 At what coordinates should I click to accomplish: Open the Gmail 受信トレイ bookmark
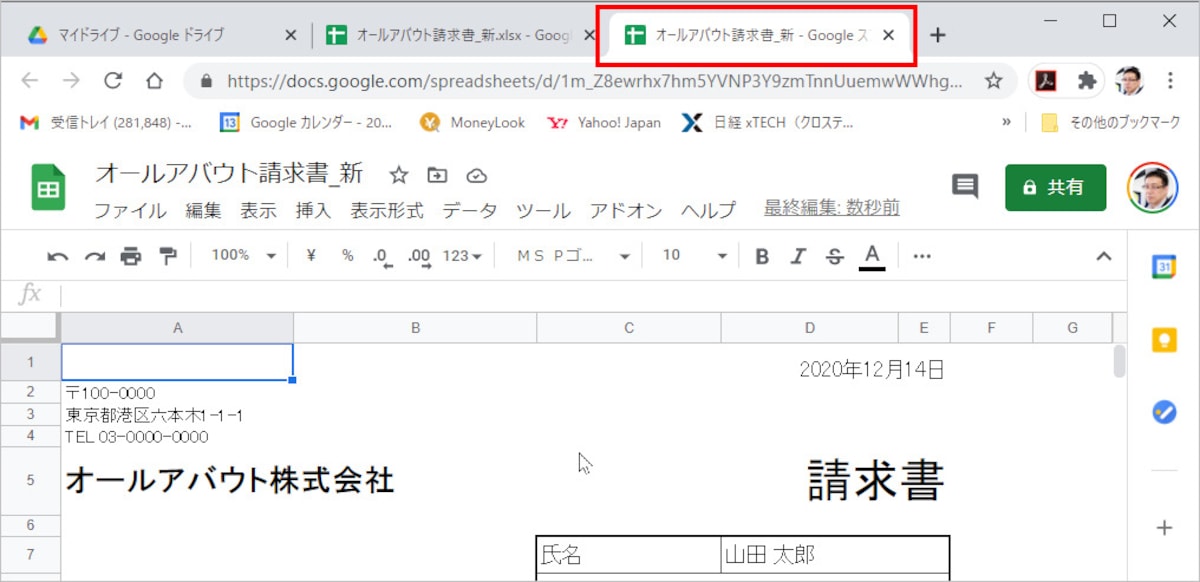pyautogui.click(x=107, y=122)
